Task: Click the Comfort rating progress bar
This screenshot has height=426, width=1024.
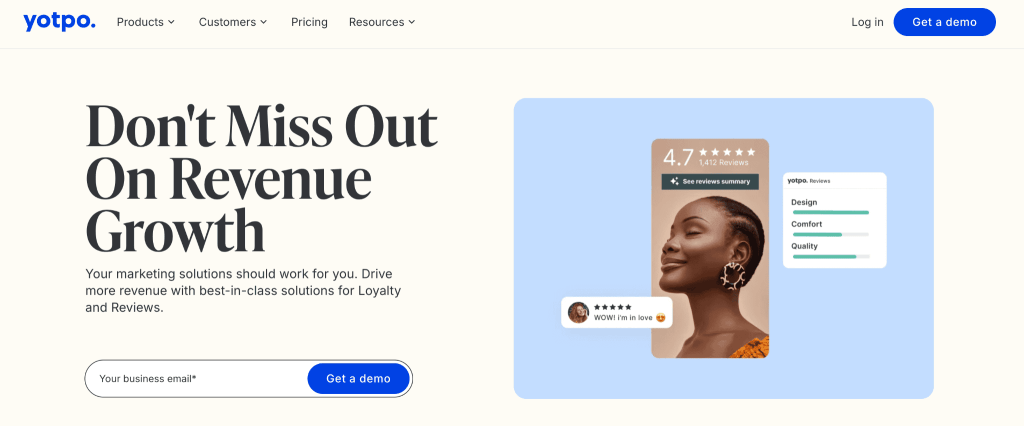Action: coord(831,234)
